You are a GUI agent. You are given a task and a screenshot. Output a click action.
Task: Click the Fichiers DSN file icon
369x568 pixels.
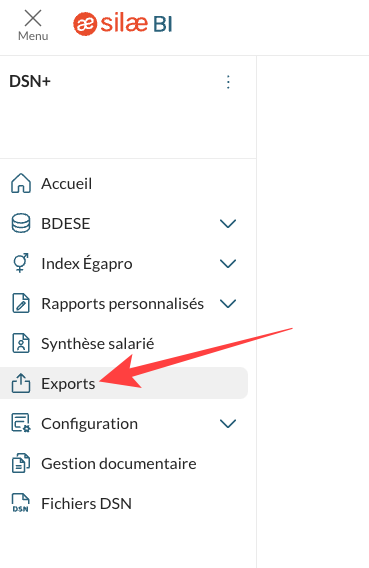(x=21, y=503)
